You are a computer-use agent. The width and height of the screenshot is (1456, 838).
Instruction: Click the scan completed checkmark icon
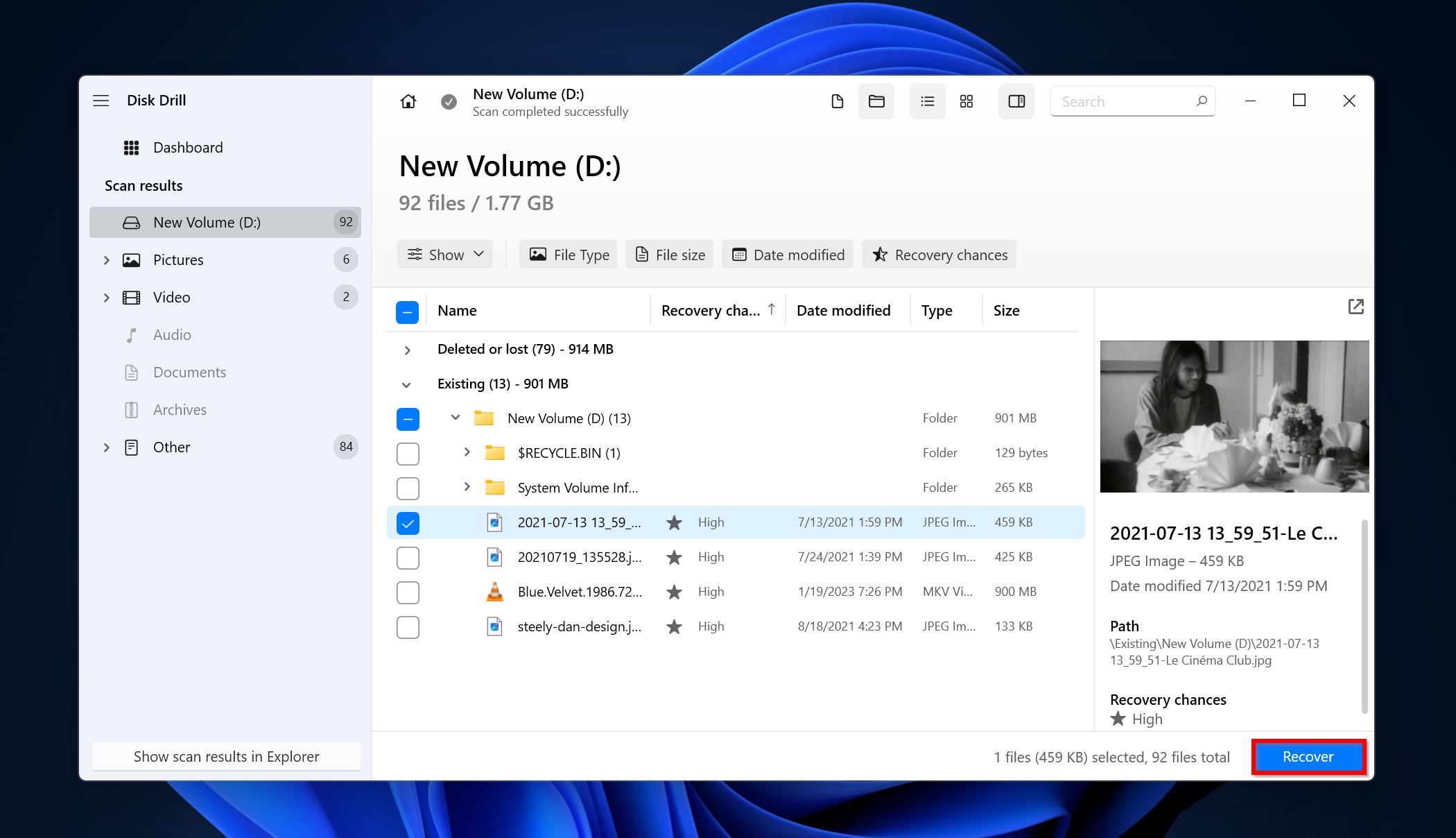point(448,101)
